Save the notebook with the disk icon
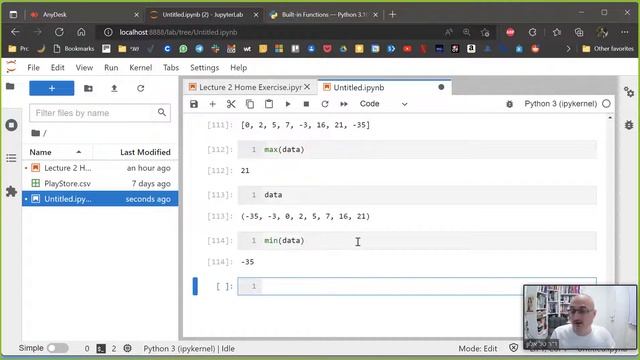640x360 pixels. click(x=194, y=104)
